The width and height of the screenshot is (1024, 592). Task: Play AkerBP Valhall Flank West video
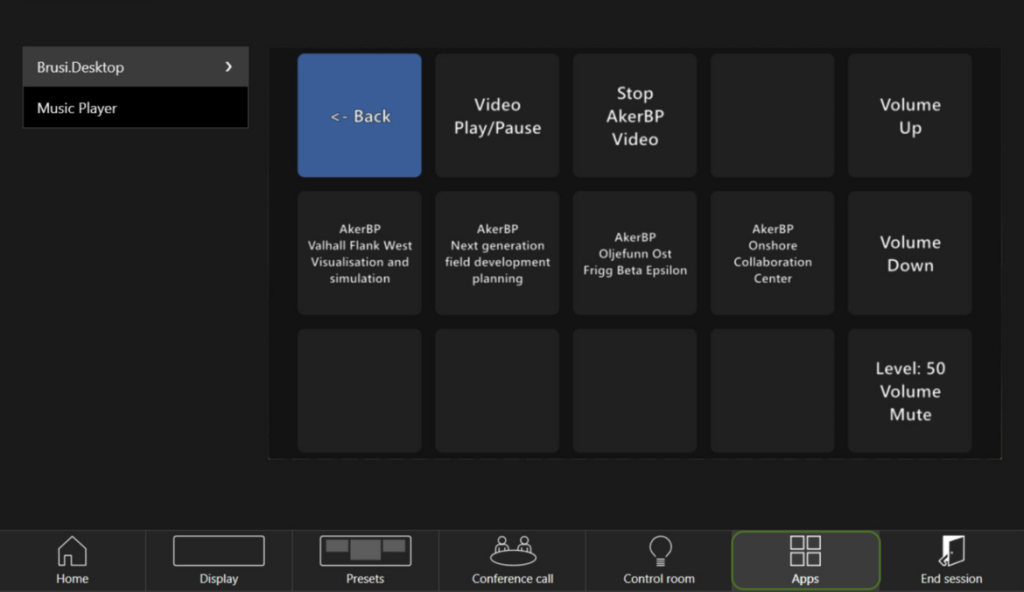point(360,254)
